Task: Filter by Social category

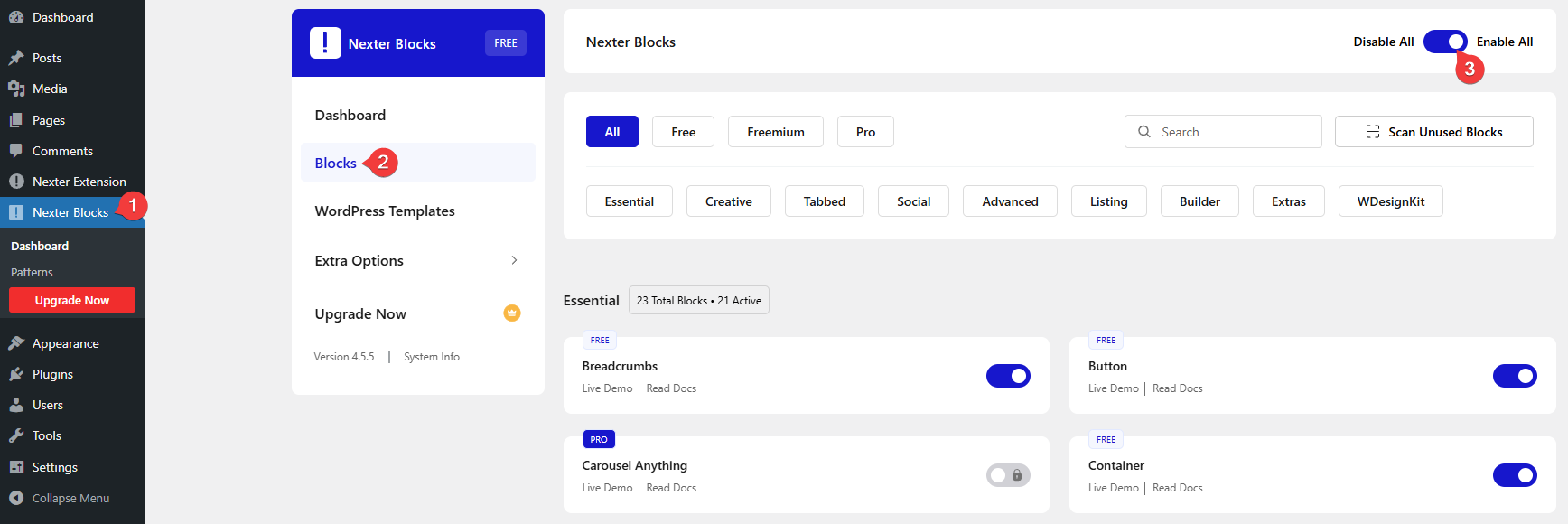Action: [913, 201]
